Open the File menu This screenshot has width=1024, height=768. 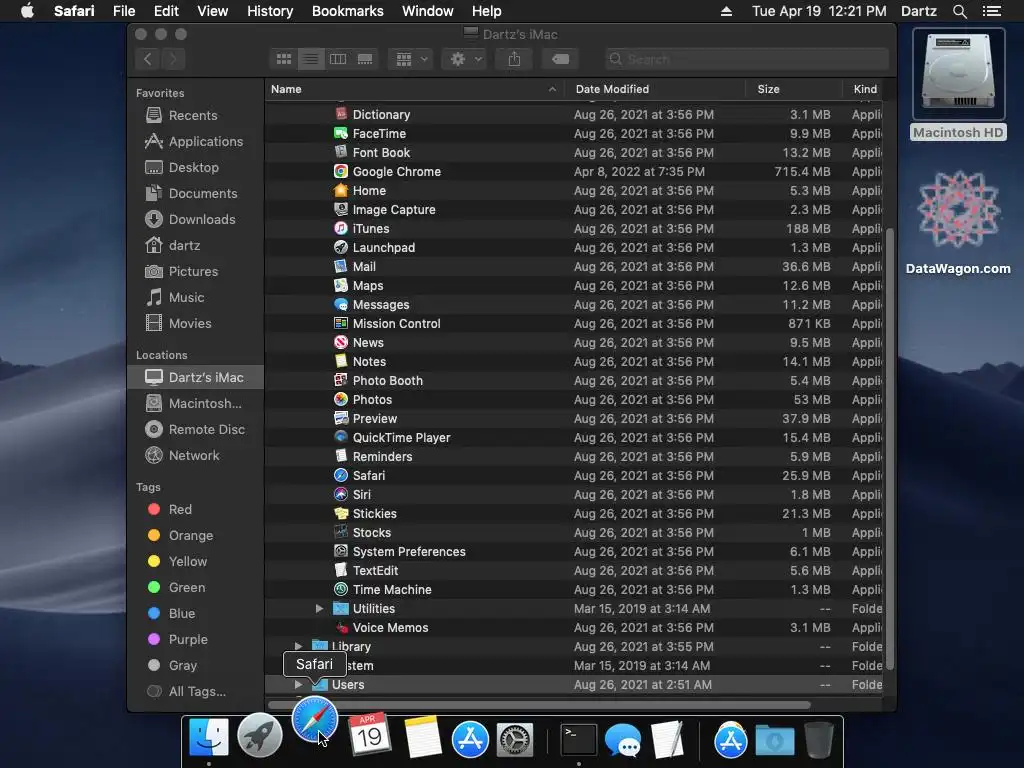123,11
